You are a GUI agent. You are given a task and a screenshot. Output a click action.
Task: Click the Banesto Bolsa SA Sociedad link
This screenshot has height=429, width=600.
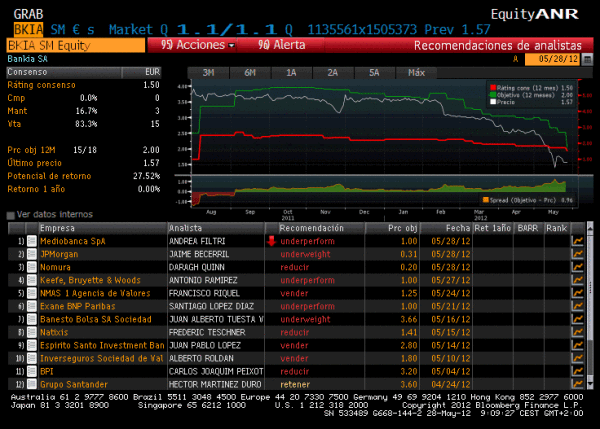(96, 319)
